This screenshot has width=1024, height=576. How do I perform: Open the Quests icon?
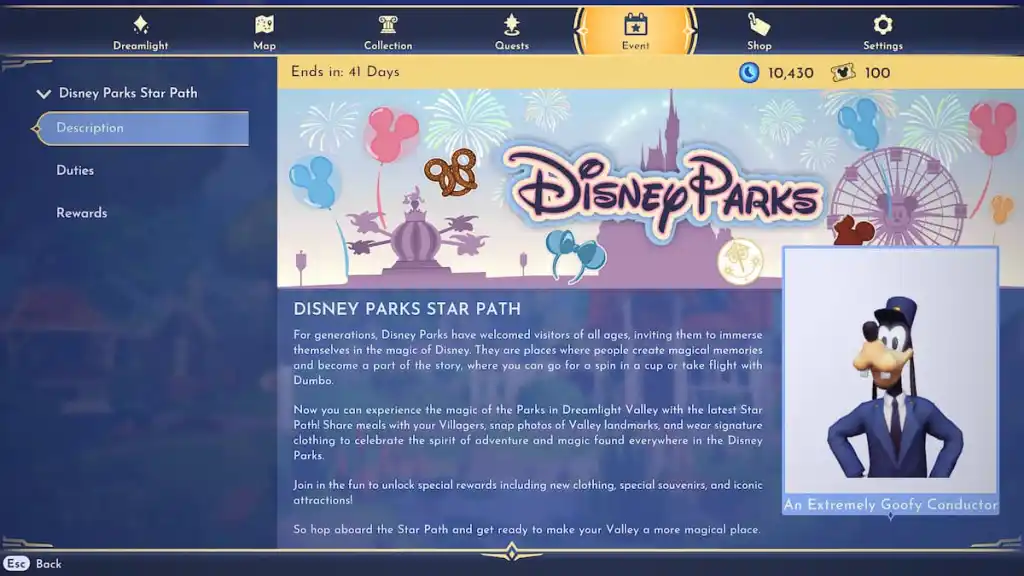tap(511, 25)
